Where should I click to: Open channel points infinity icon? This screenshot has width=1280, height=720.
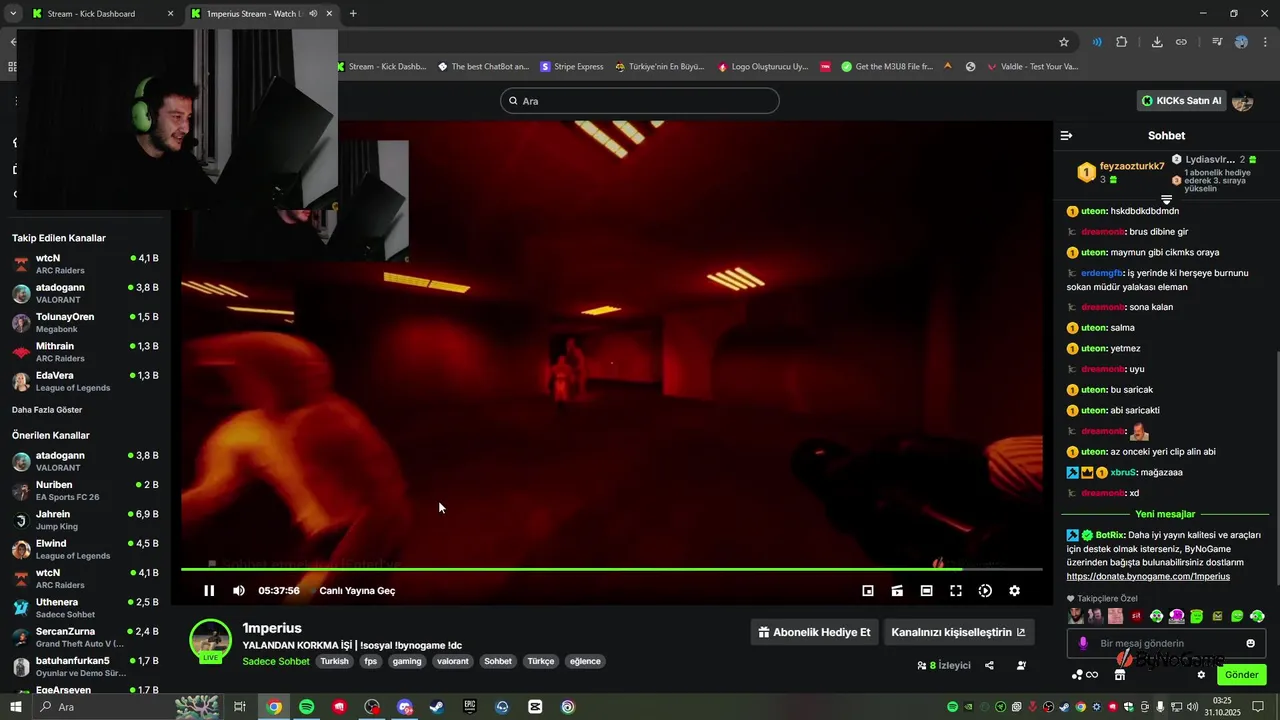(1084, 675)
